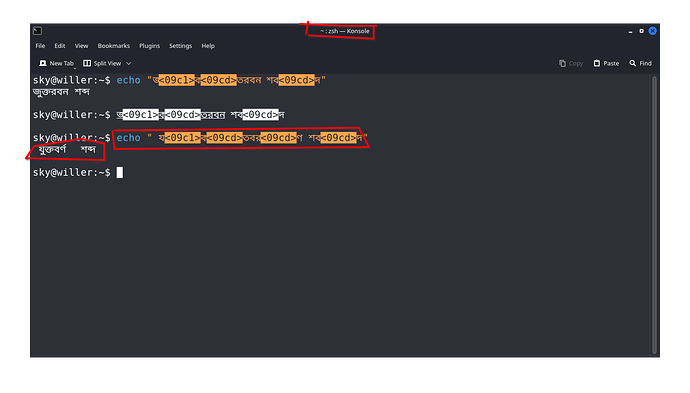Paste clipboard using the Paste button
This screenshot has width=690, height=393.
click(606, 63)
